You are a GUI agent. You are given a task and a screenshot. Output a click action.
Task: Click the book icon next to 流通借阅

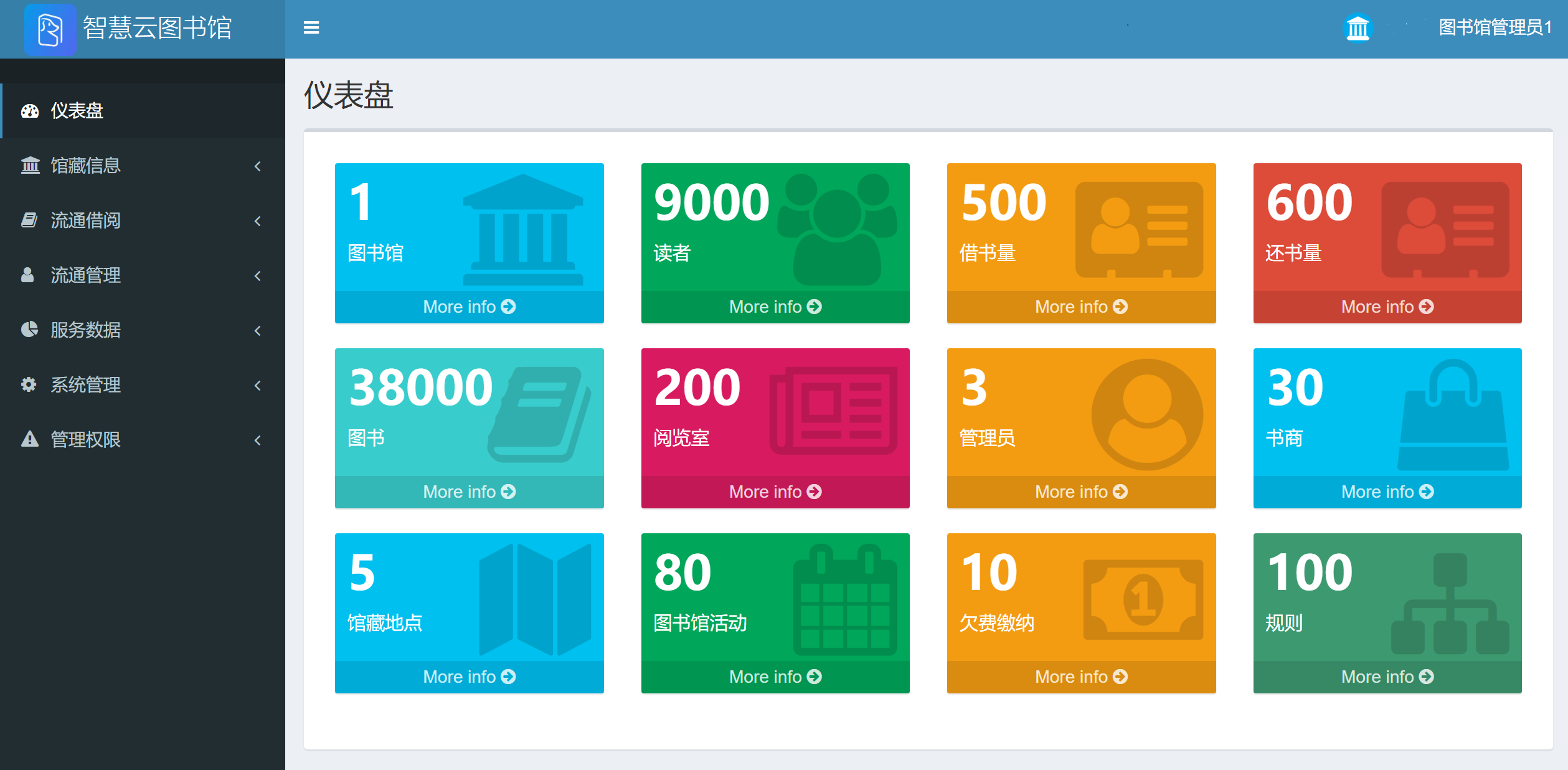[29, 220]
